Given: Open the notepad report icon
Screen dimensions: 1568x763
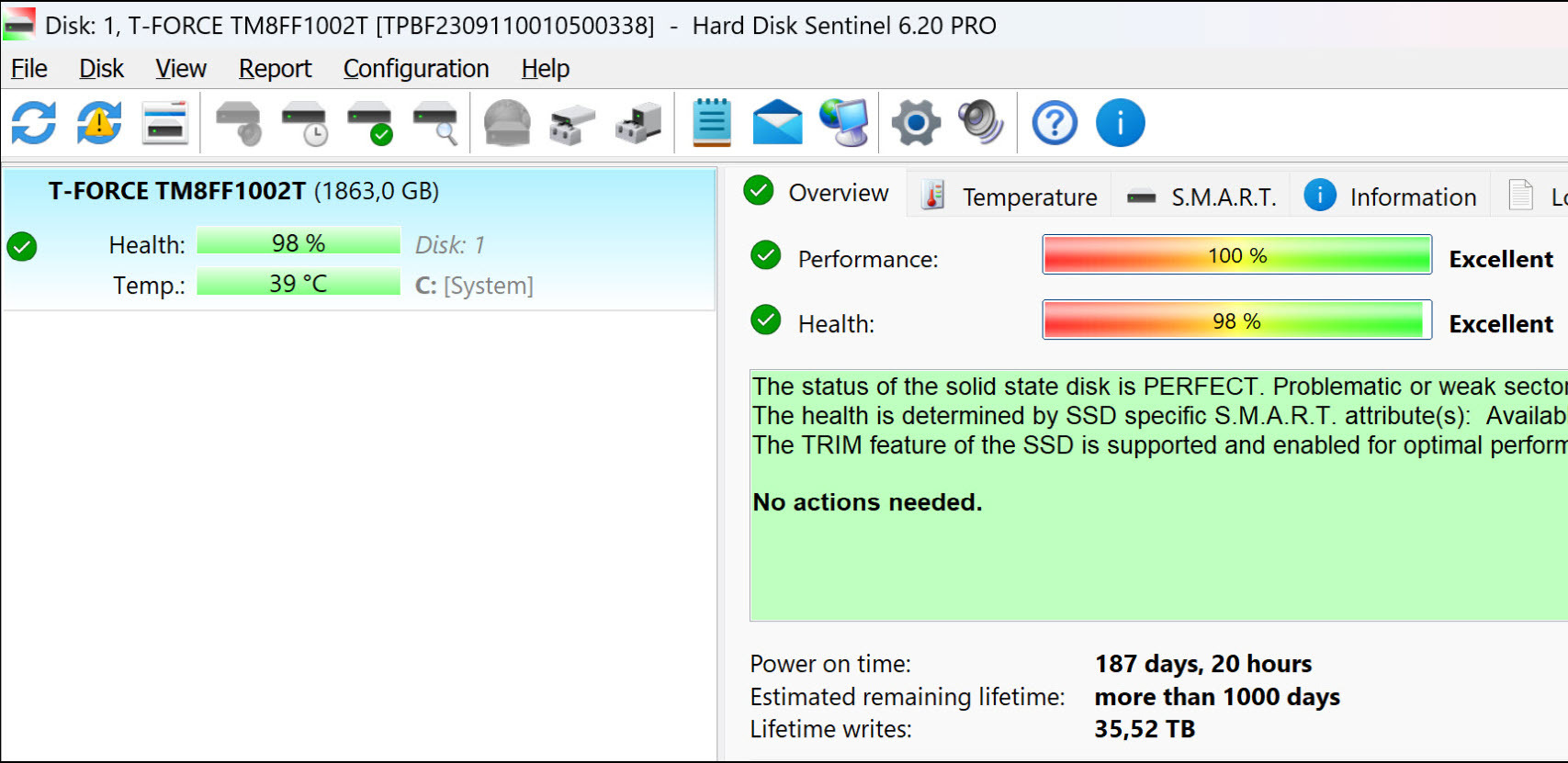Looking at the screenshot, I should click(x=712, y=123).
